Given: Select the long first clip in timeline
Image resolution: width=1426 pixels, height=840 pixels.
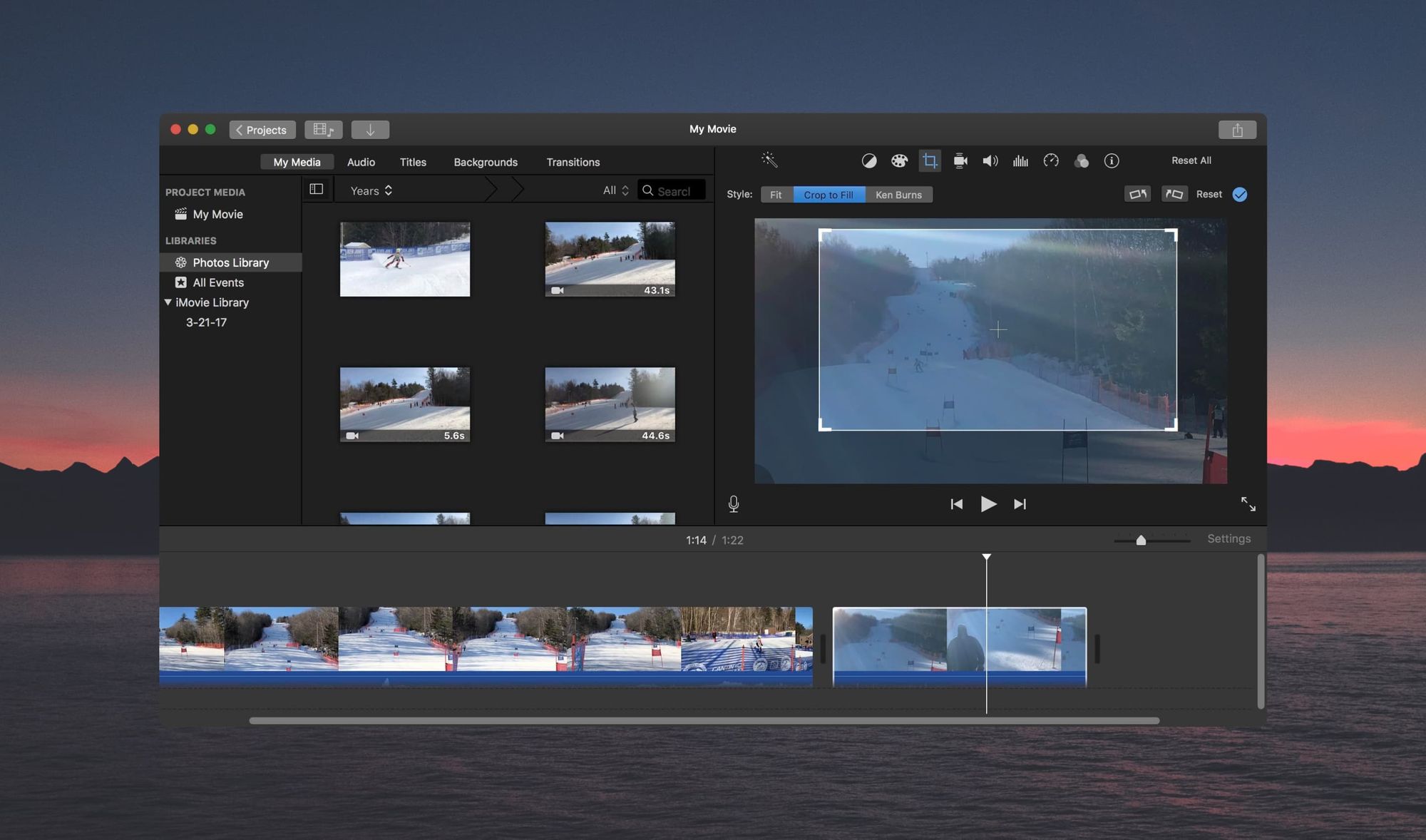Looking at the screenshot, I should 486,646.
